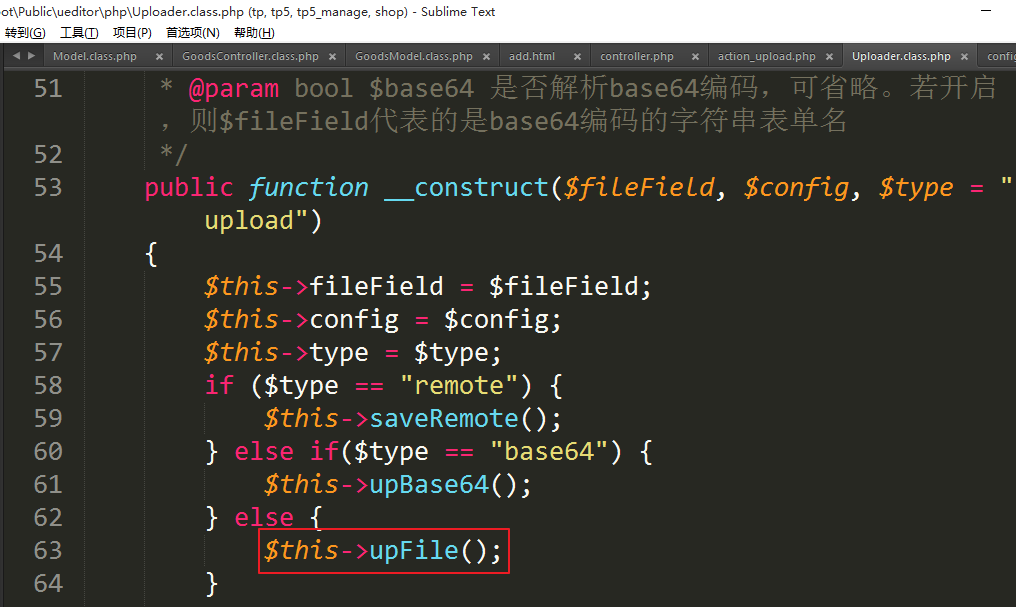Viewport: 1016px width, 607px height.
Task: Place the cursor on the upFile() call
Action: [414, 551]
